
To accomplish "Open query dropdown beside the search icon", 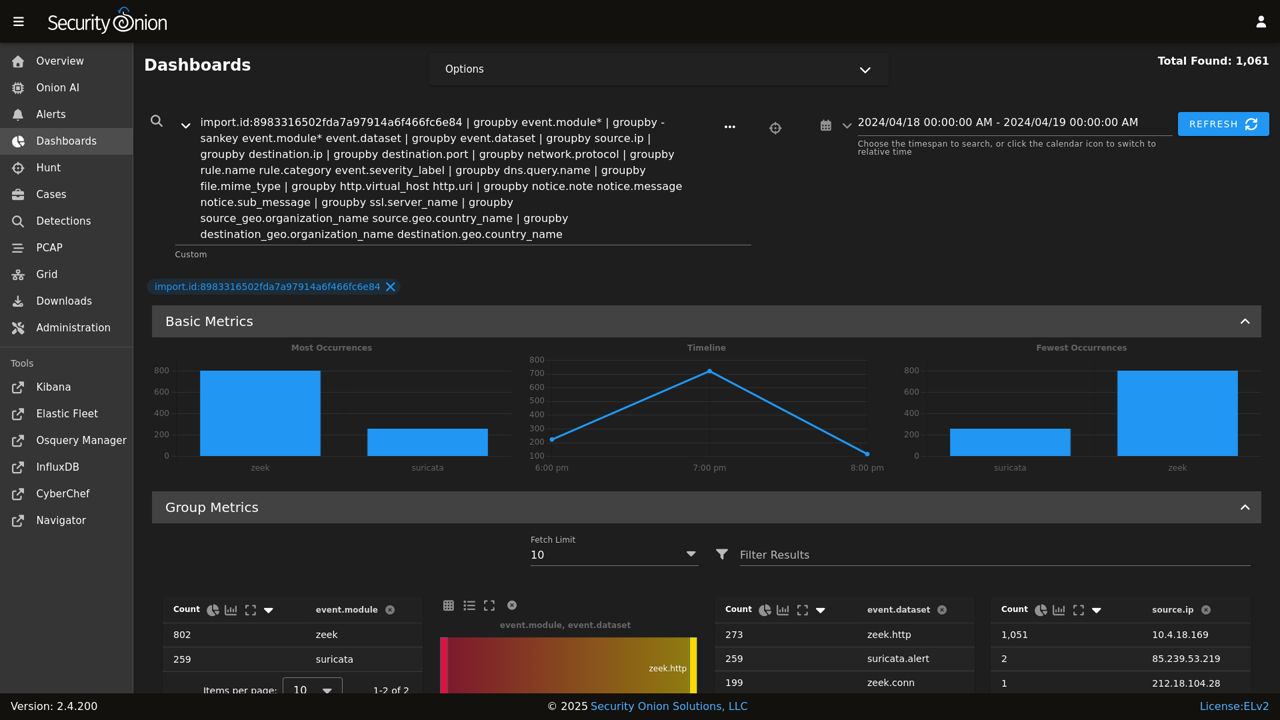I will (x=185, y=126).
